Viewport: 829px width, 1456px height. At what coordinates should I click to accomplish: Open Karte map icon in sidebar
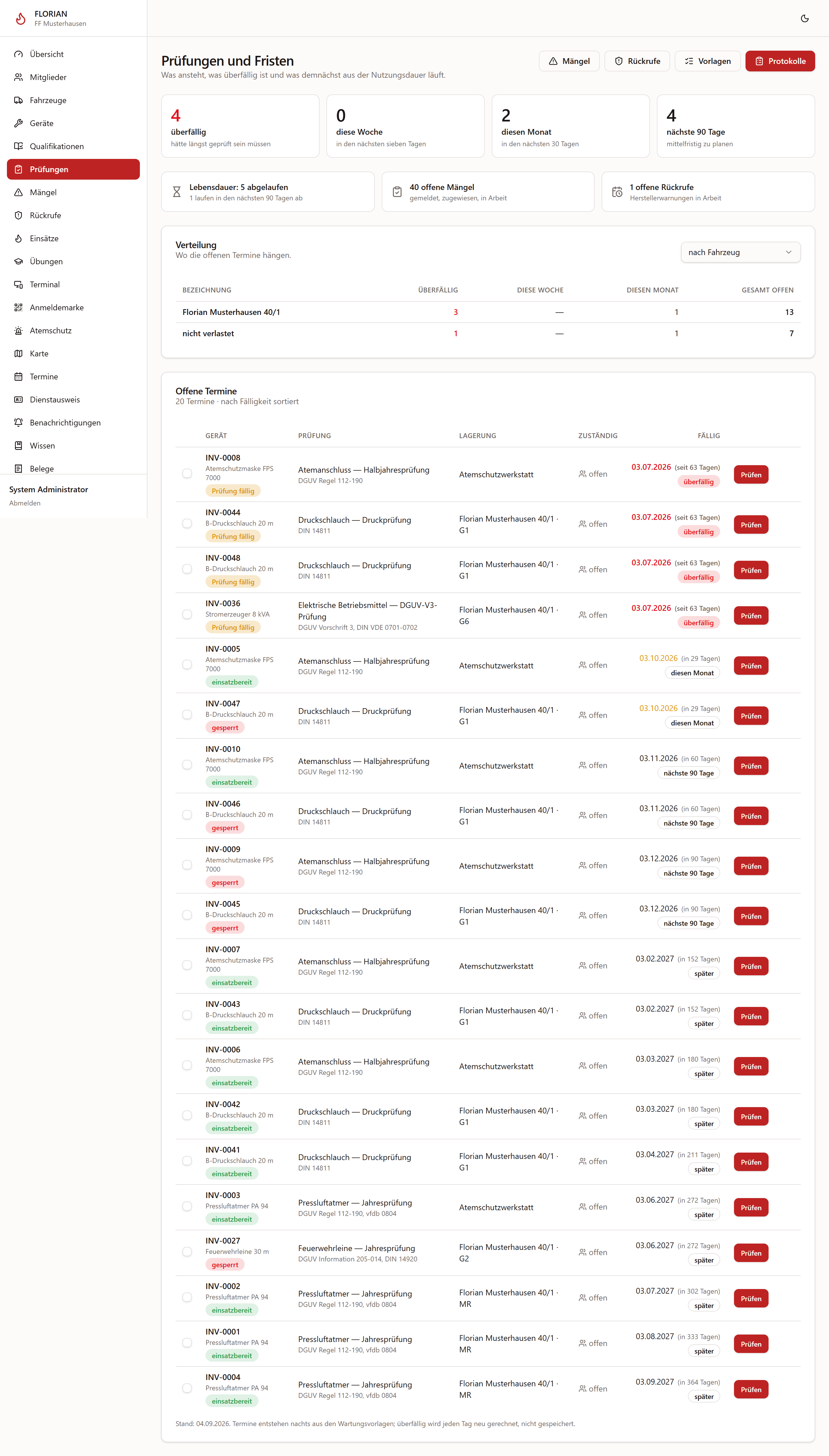click(x=19, y=353)
